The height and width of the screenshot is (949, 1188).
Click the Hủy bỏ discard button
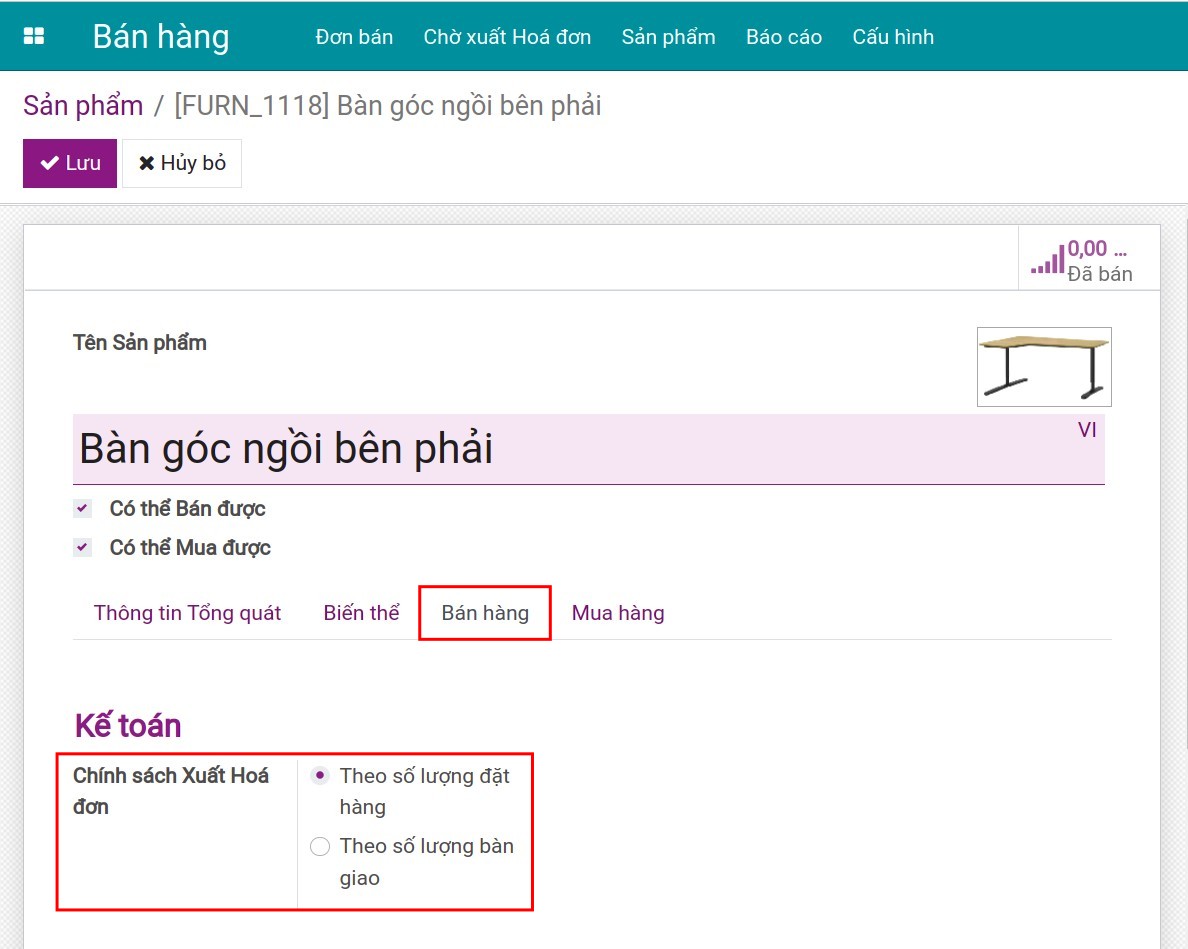[x=182, y=163]
